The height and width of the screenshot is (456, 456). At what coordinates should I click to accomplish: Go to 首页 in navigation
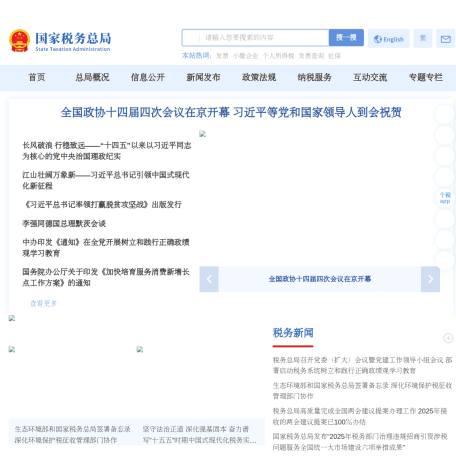click(37, 77)
